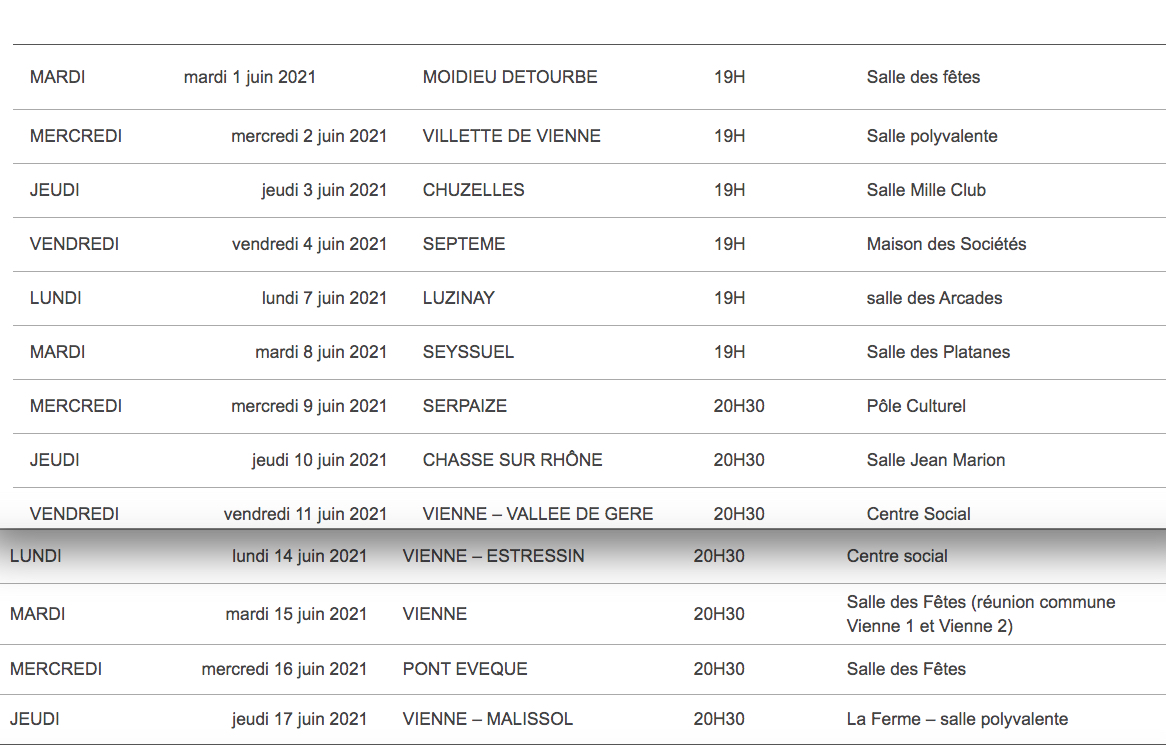
Task: Select SEPTEME commune cell
Action: [x=463, y=244]
